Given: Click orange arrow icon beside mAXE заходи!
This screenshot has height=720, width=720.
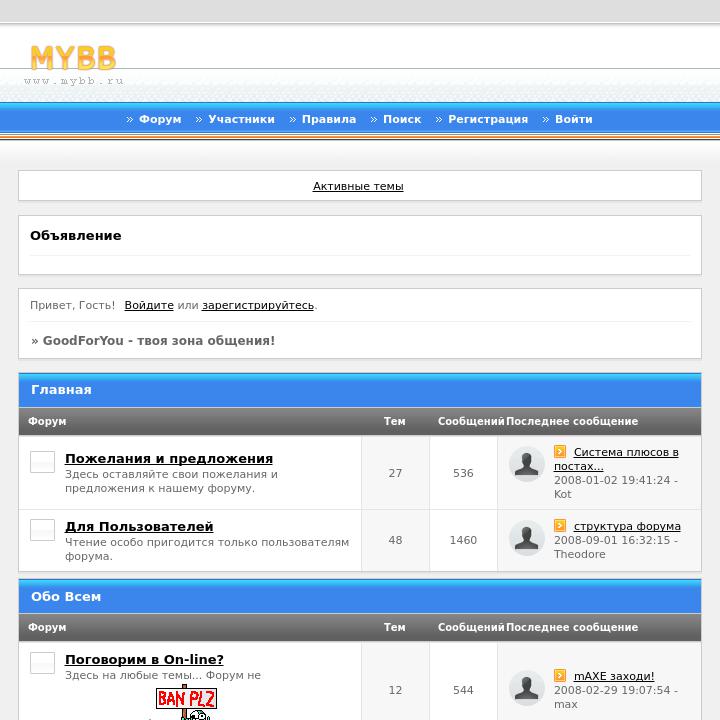Looking at the screenshot, I should [x=560, y=675].
